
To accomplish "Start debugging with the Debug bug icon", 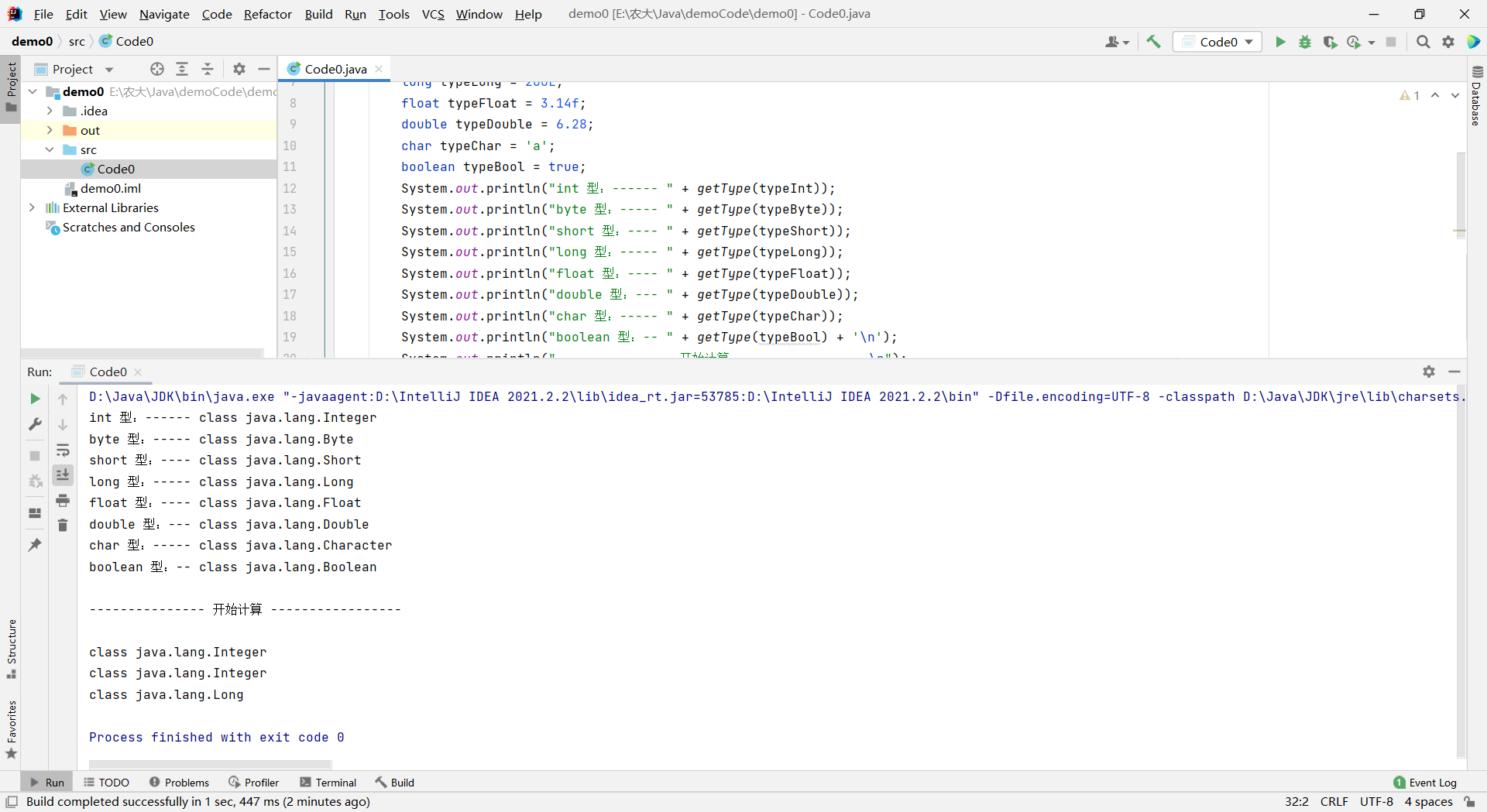I will pos(1305,42).
